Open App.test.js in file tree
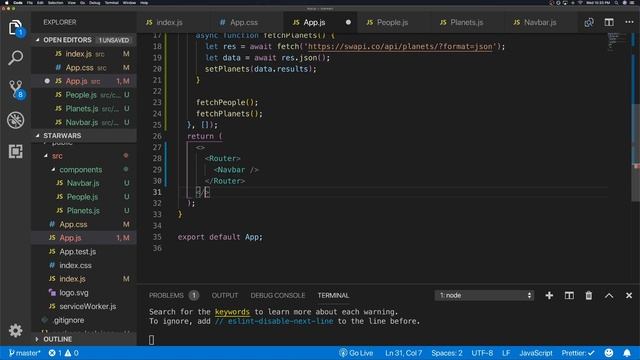Viewport: 640px width, 360px height. click(84, 252)
